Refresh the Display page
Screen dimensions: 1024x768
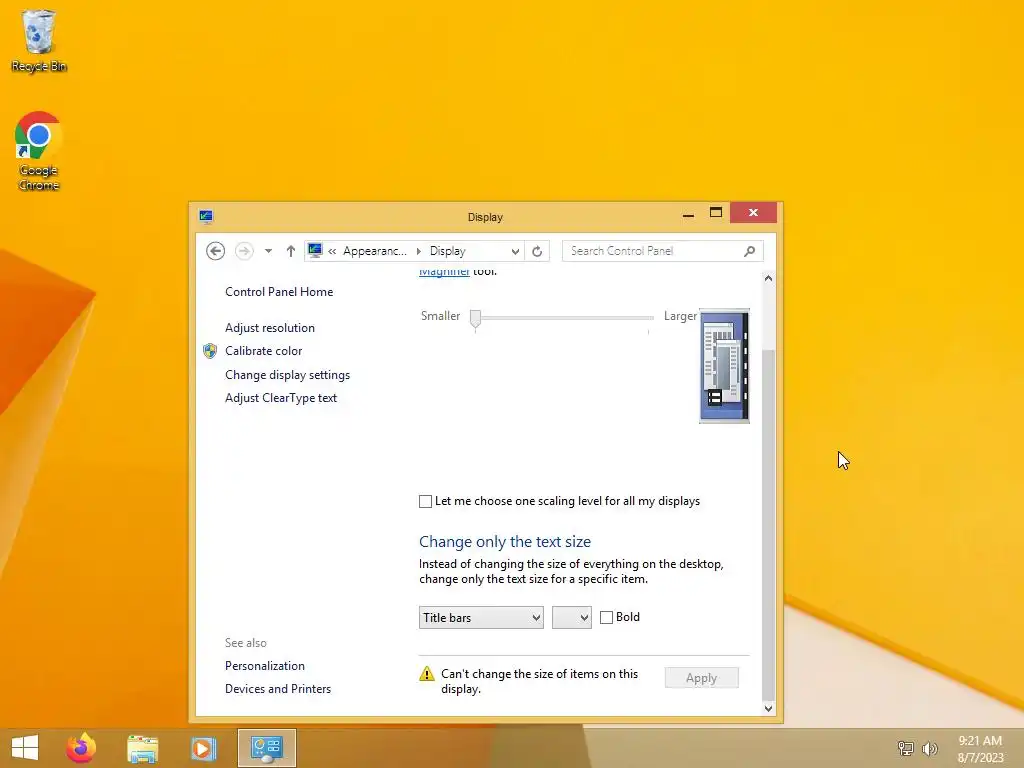tap(537, 251)
